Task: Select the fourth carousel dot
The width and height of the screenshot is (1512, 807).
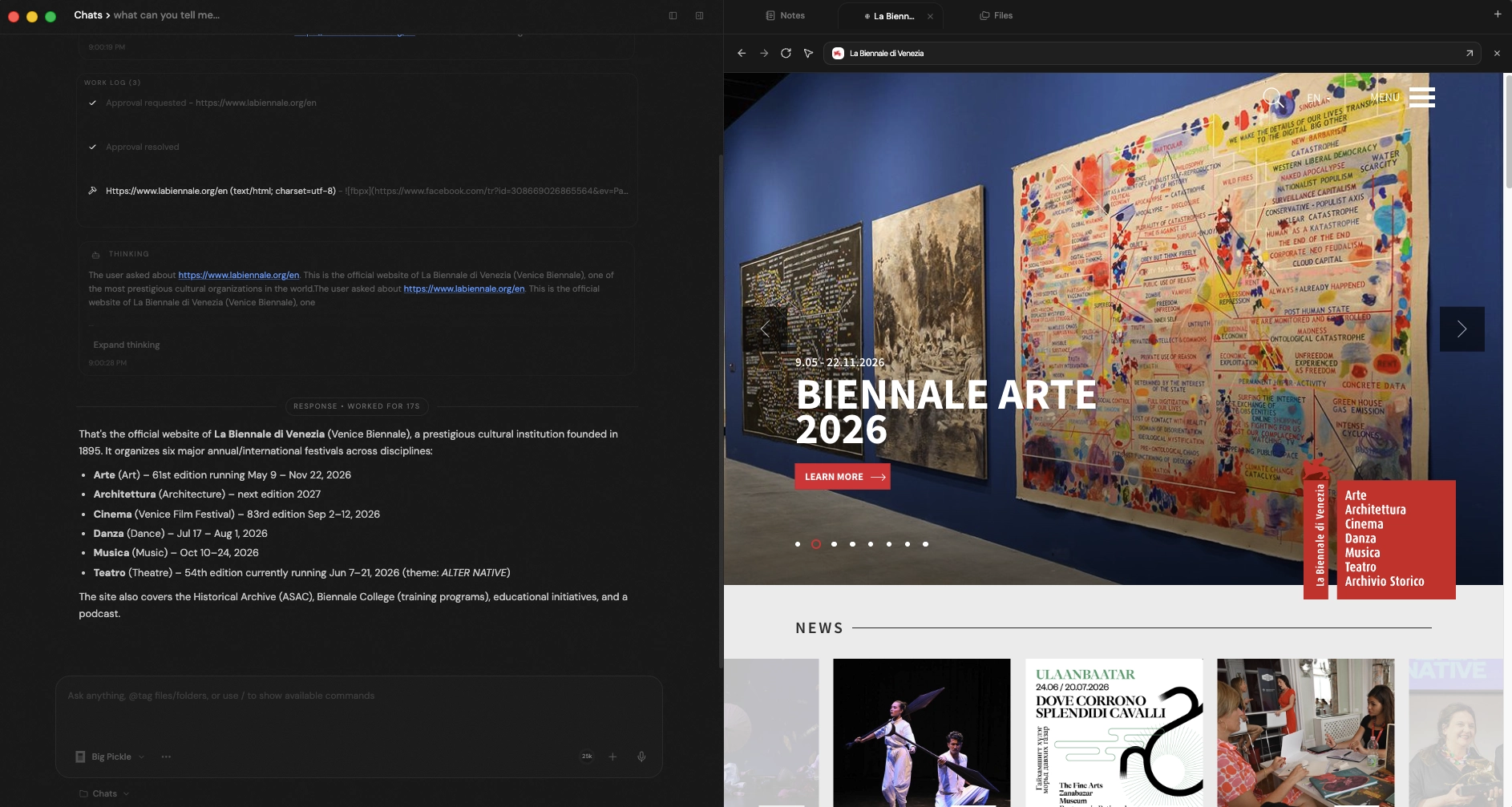Action: (852, 544)
